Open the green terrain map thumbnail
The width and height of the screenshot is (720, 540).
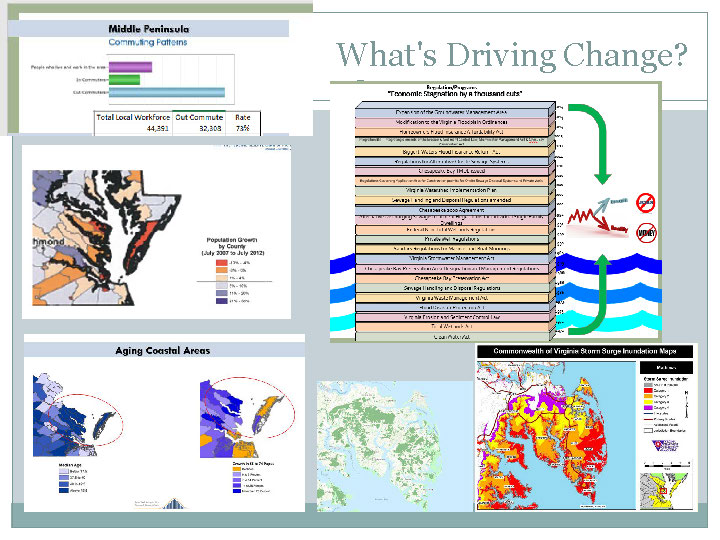tap(394, 445)
